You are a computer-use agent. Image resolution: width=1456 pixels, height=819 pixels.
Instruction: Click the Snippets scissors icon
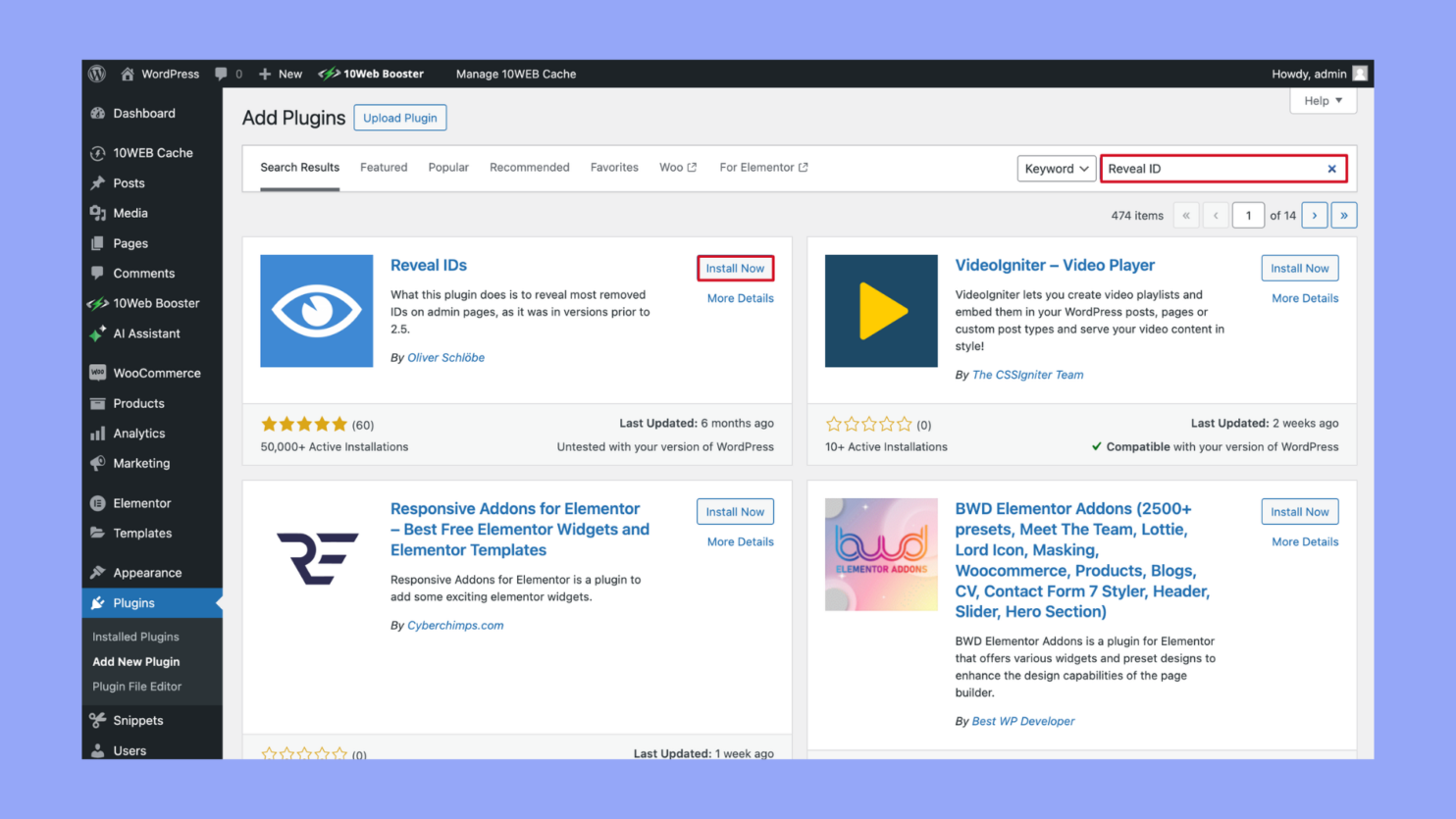point(98,720)
